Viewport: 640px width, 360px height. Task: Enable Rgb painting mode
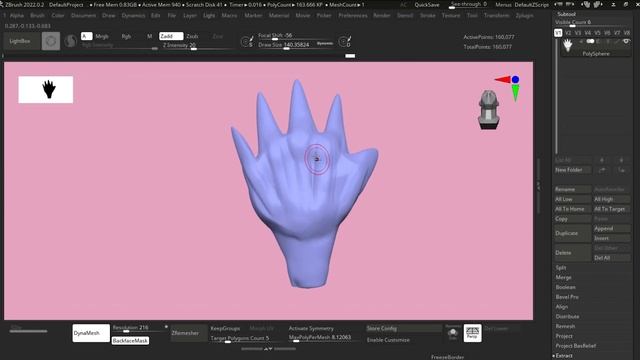126,36
